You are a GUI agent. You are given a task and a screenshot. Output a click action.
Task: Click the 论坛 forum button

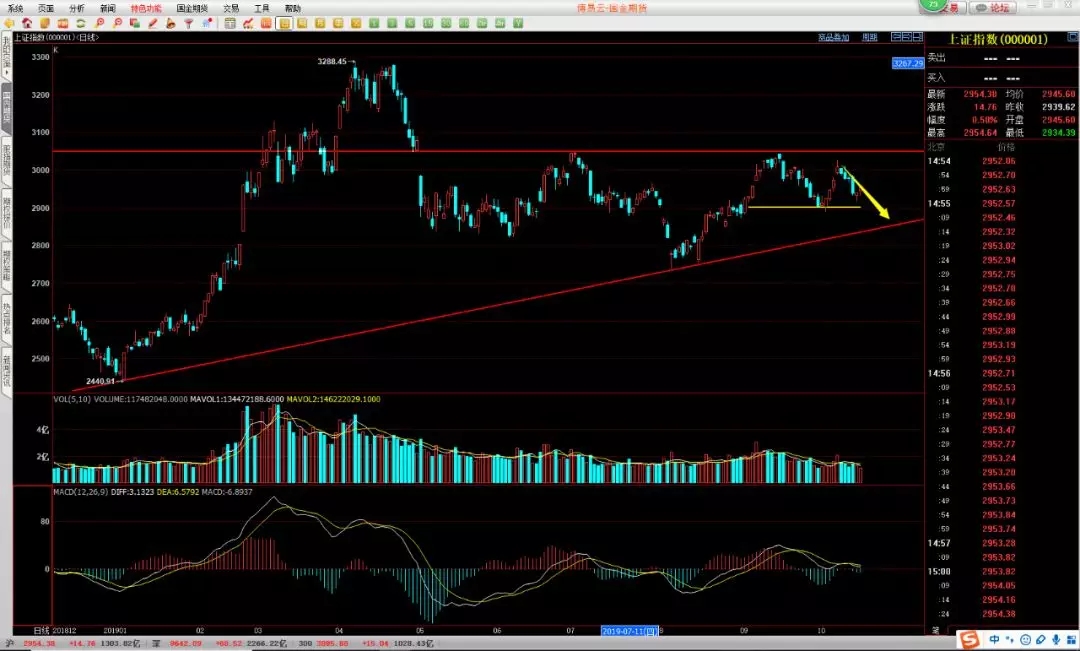993,8
